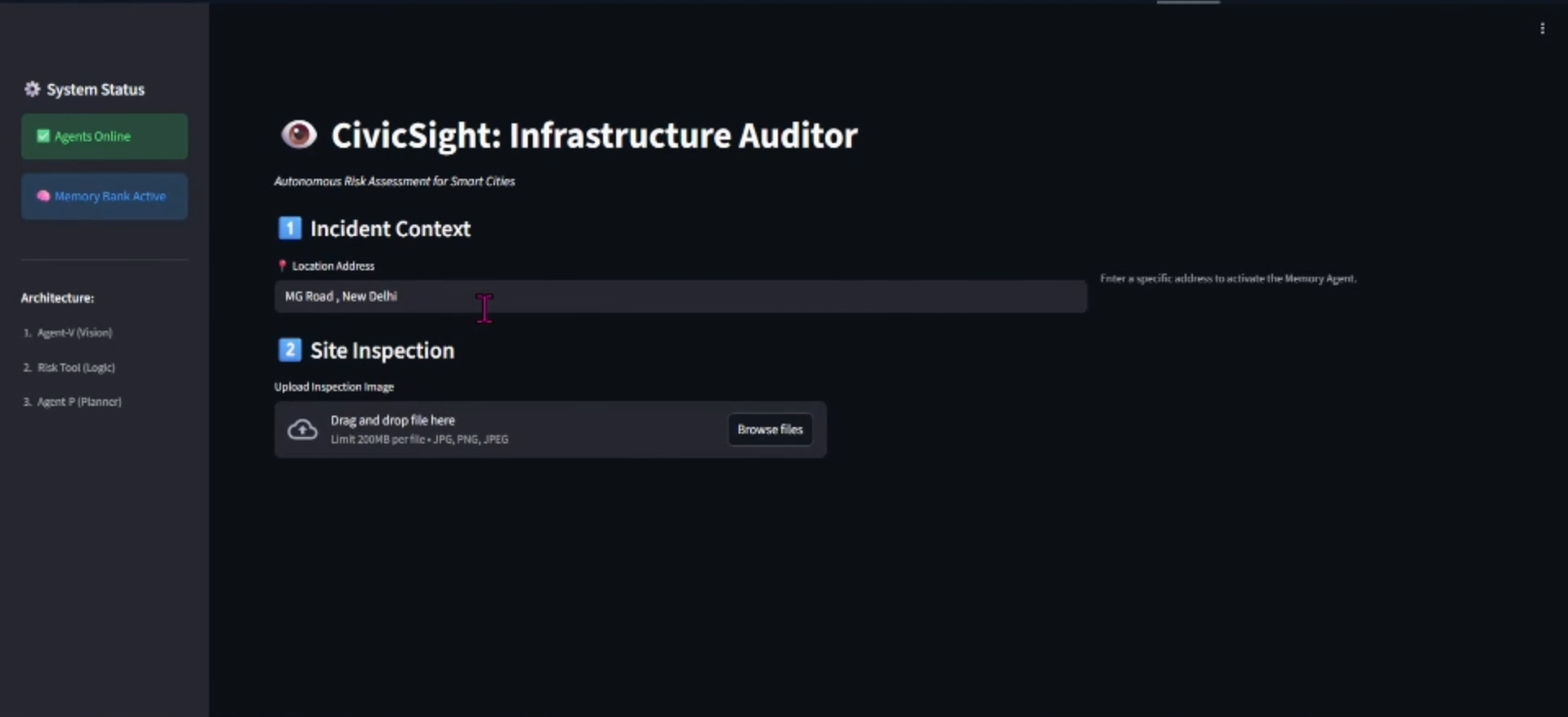Viewport: 1568px width, 717px height.
Task: Click the green check icon in Agents Online
Action: click(x=43, y=136)
